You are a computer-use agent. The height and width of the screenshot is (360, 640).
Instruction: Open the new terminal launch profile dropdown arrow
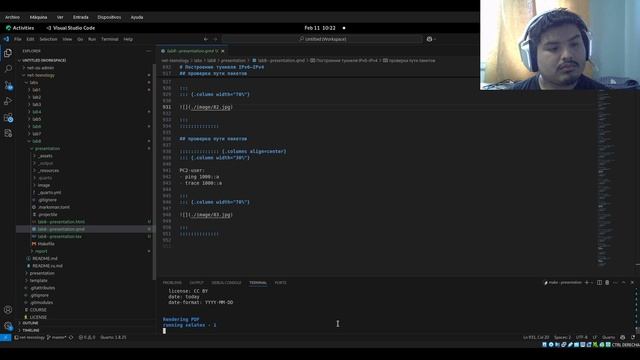click(592, 282)
